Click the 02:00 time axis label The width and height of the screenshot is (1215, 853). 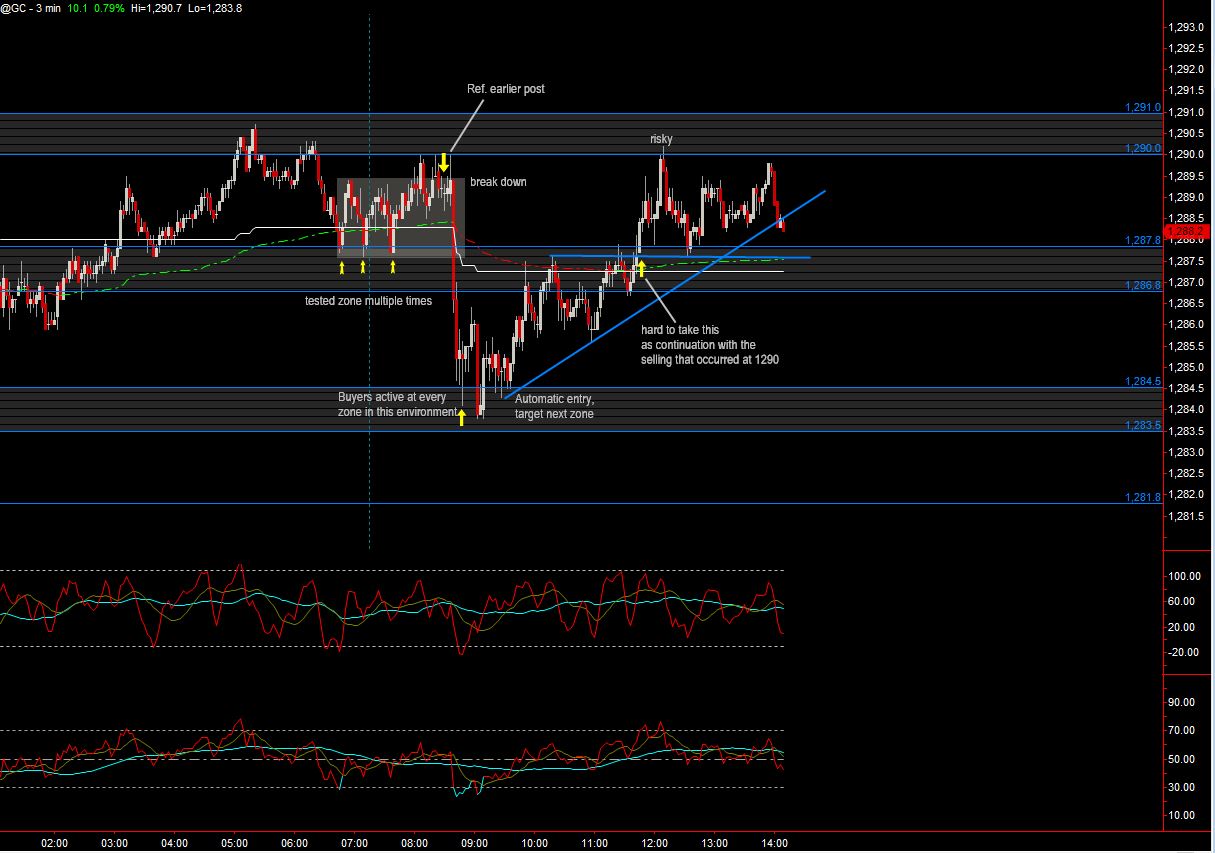coord(55,843)
